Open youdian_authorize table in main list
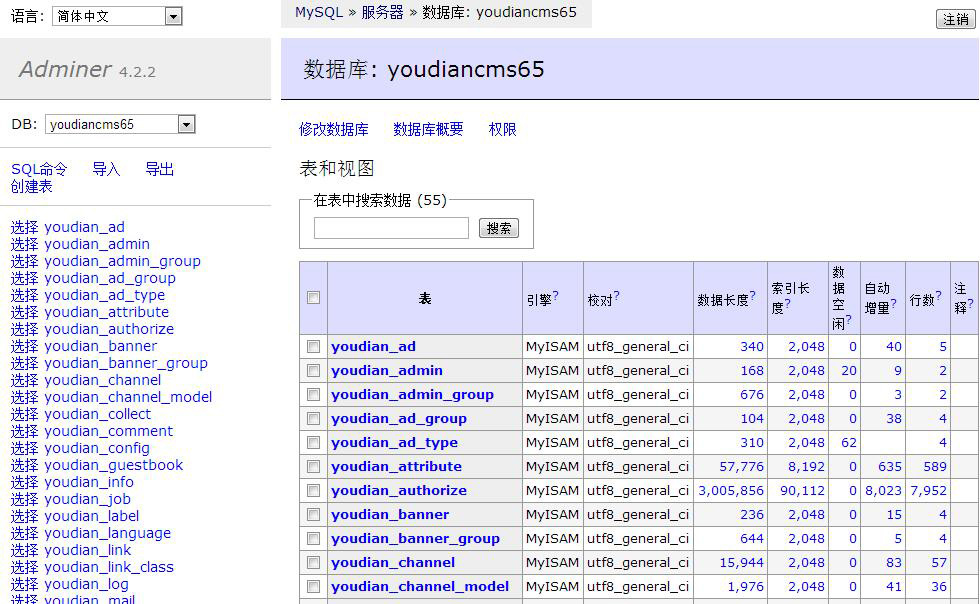980x604 pixels. click(x=399, y=491)
